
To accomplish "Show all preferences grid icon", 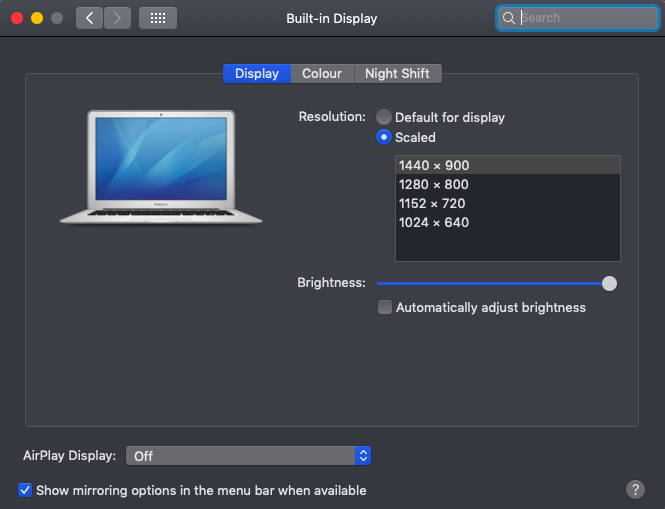I will coord(158,18).
